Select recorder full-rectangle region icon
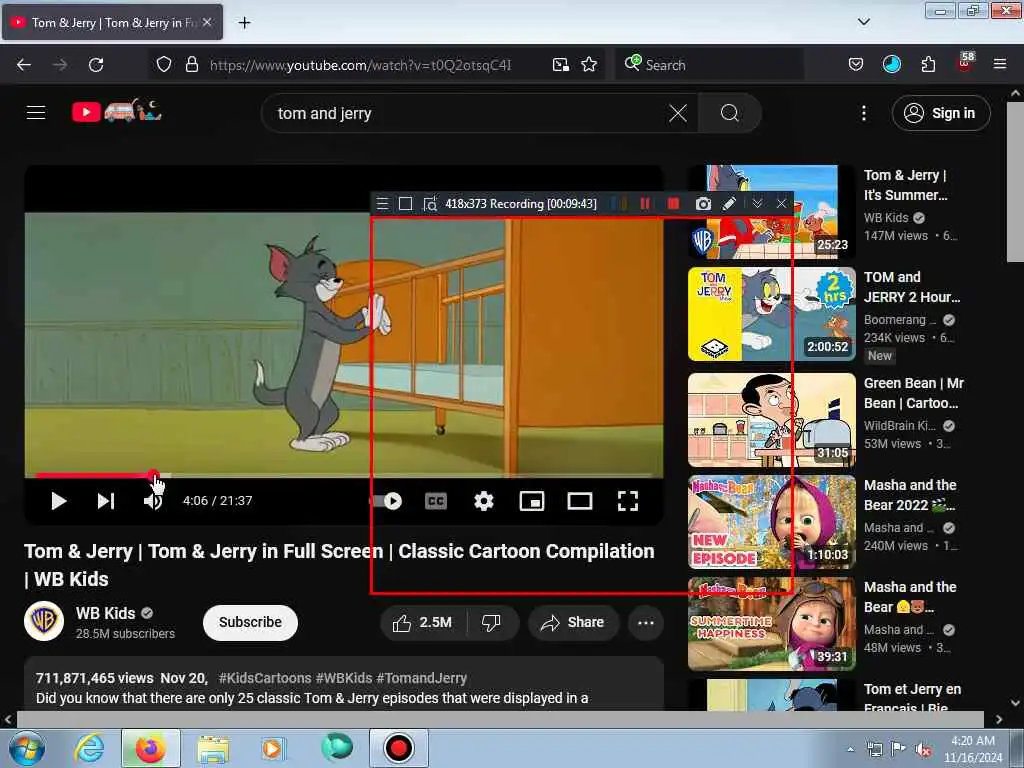This screenshot has height=768, width=1024. pyautogui.click(x=405, y=204)
